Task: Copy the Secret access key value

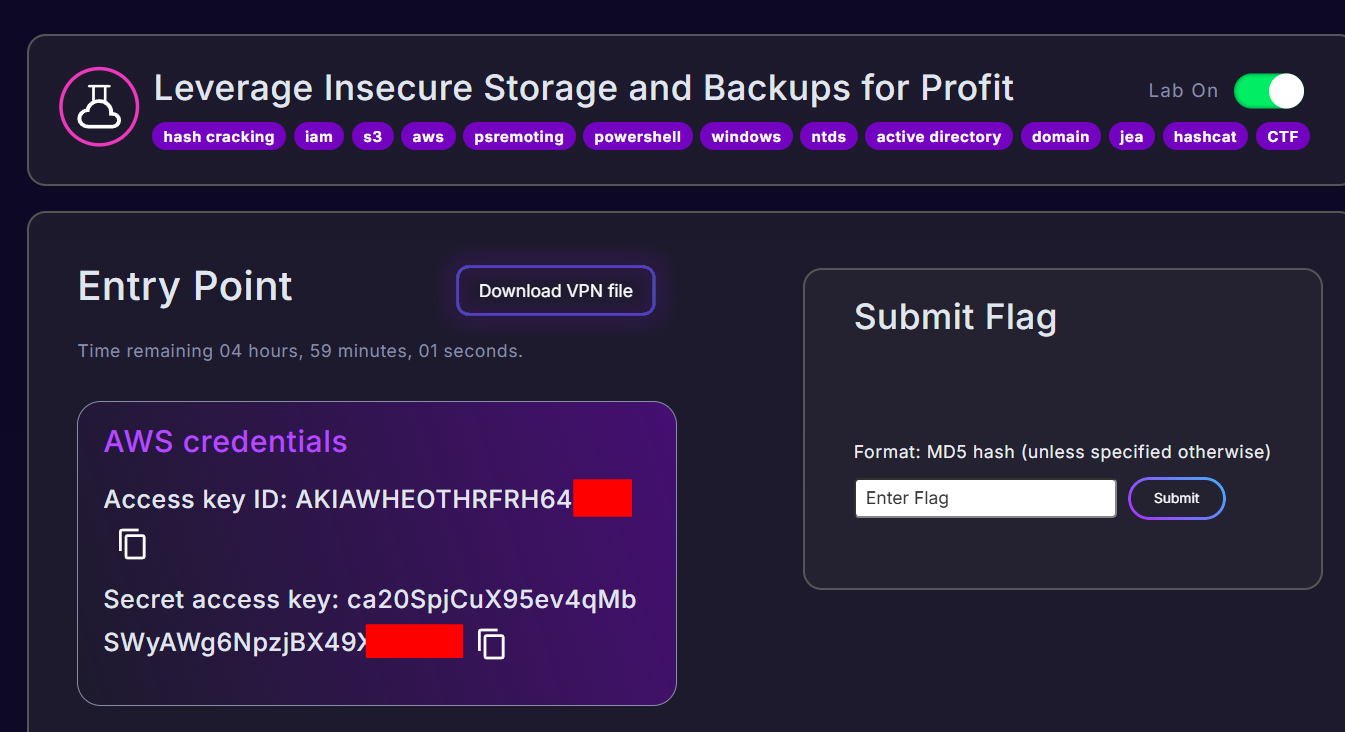Action: pyautogui.click(x=491, y=644)
